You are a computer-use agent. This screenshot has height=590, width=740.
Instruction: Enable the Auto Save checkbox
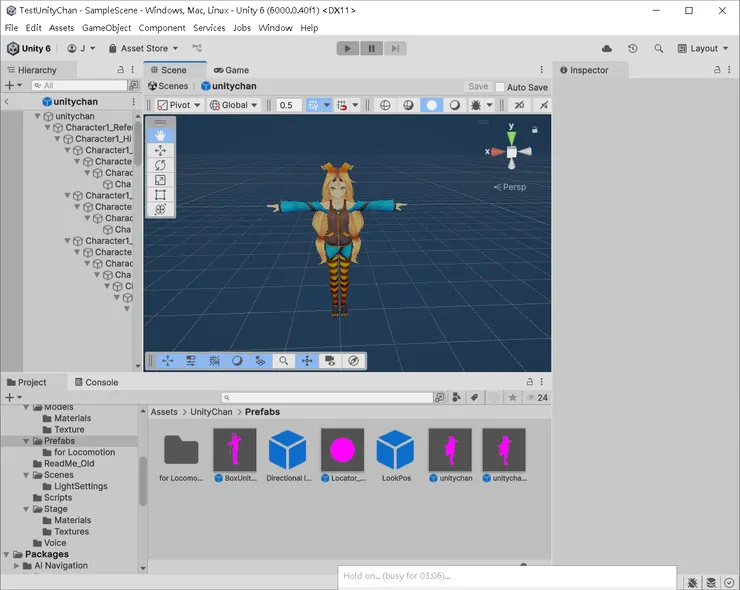point(500,87)
